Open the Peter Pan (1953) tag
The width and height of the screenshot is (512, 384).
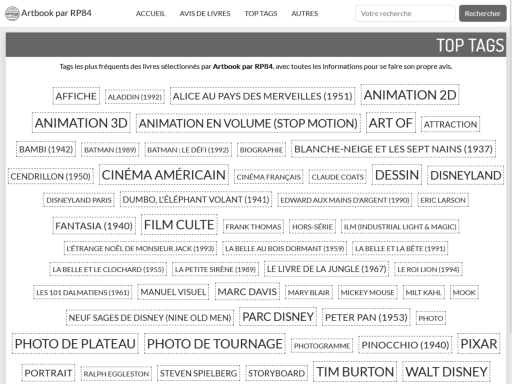[x=366, y=317]
